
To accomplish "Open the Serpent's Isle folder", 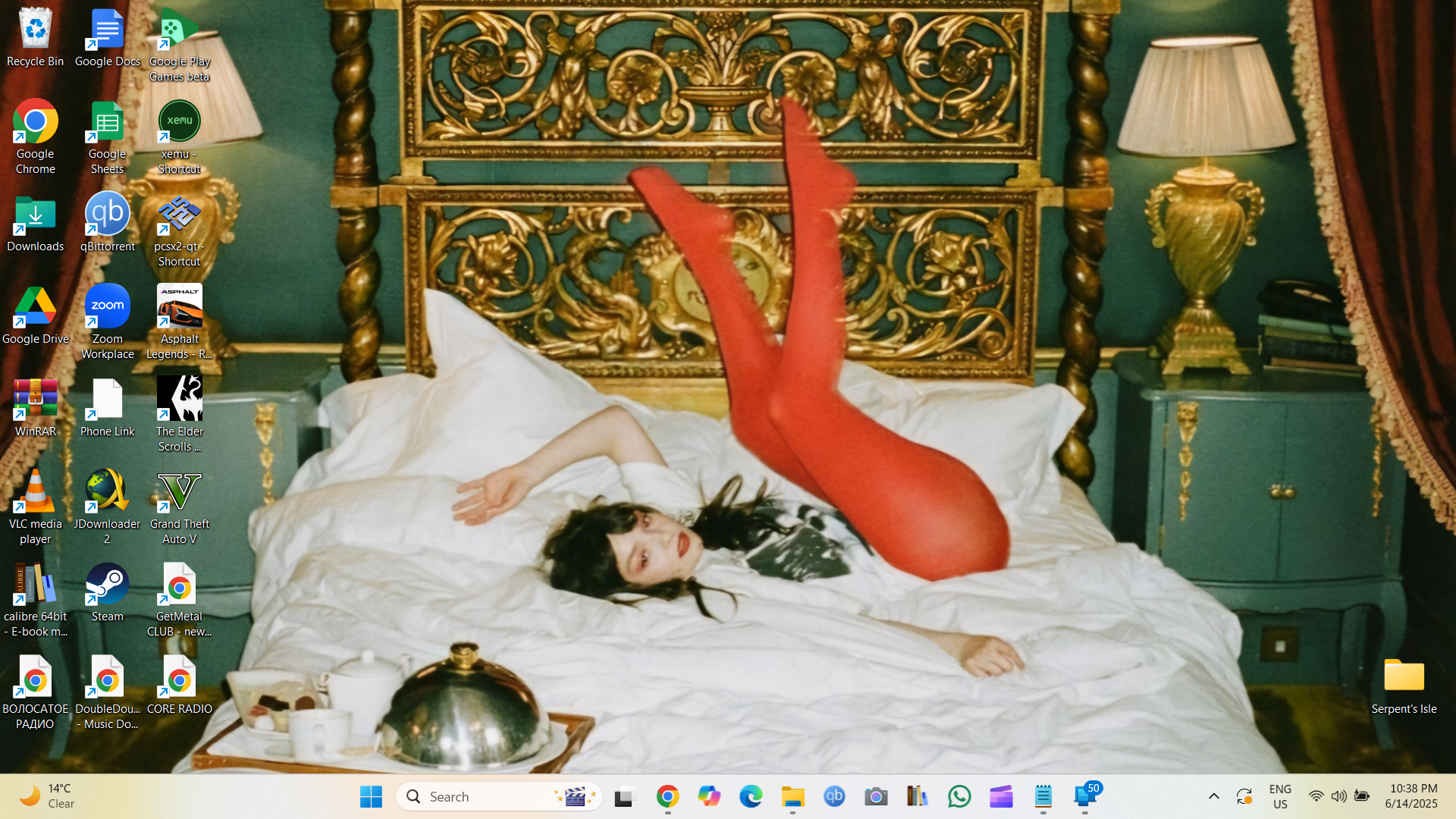I will pyautogui.click(x=1404, y=686).
